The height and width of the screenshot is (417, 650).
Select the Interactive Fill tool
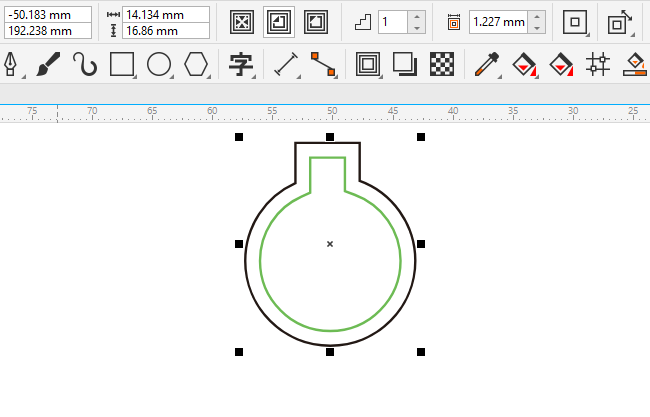point(524,64)
